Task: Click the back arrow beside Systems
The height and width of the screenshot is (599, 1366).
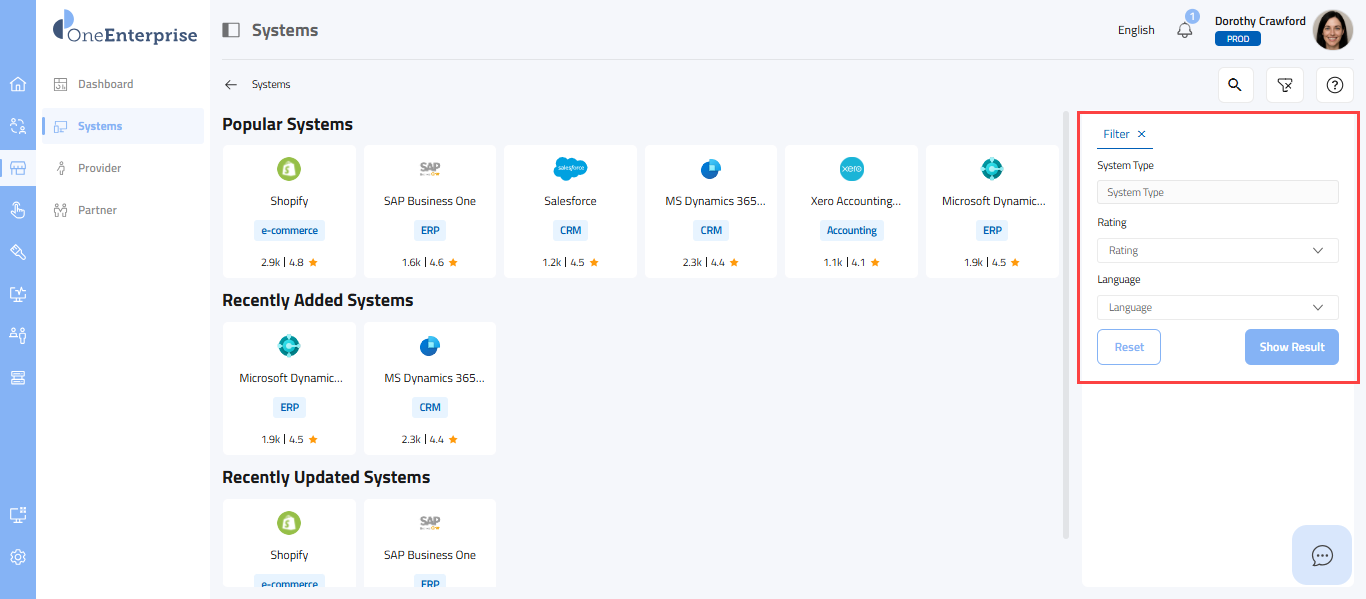Action: coord(231,85)
